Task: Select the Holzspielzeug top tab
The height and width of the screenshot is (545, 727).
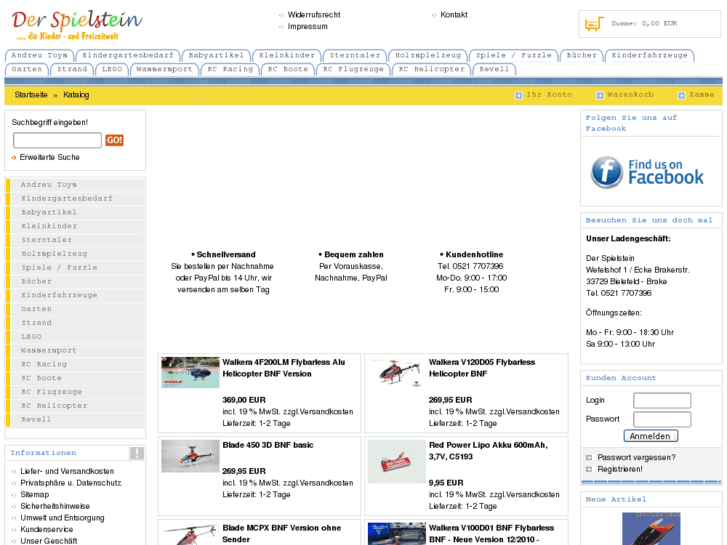Action: coord(428,55)
